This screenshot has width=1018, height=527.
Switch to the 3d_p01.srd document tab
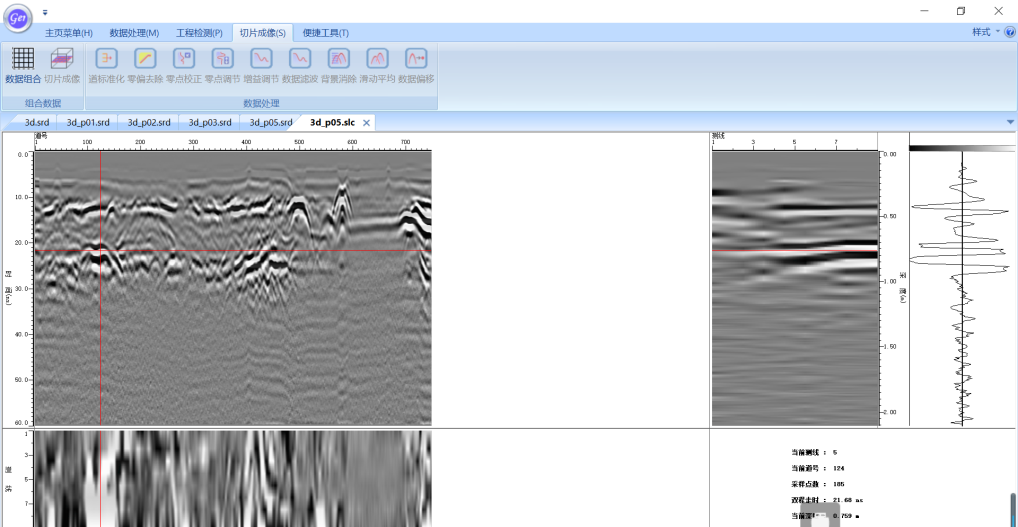click(88, 122)
